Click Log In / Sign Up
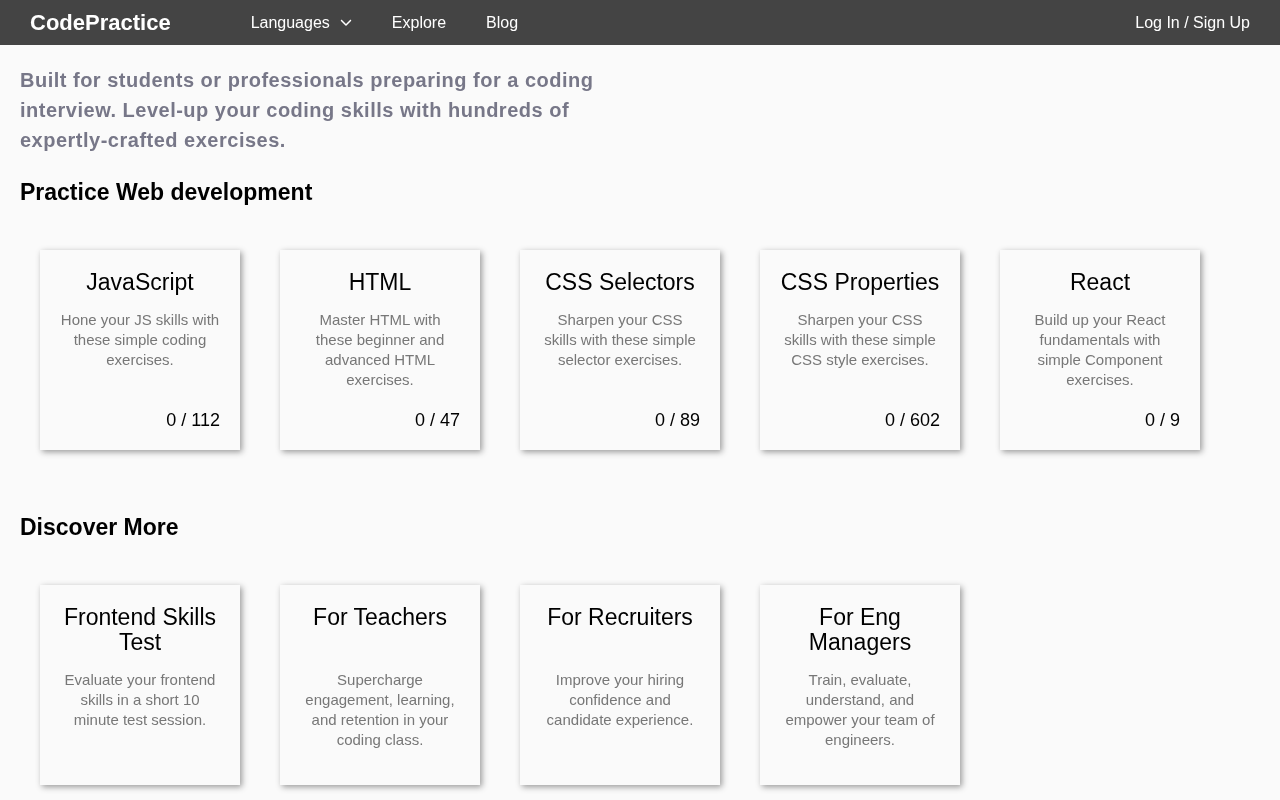 click(1192, 23)
